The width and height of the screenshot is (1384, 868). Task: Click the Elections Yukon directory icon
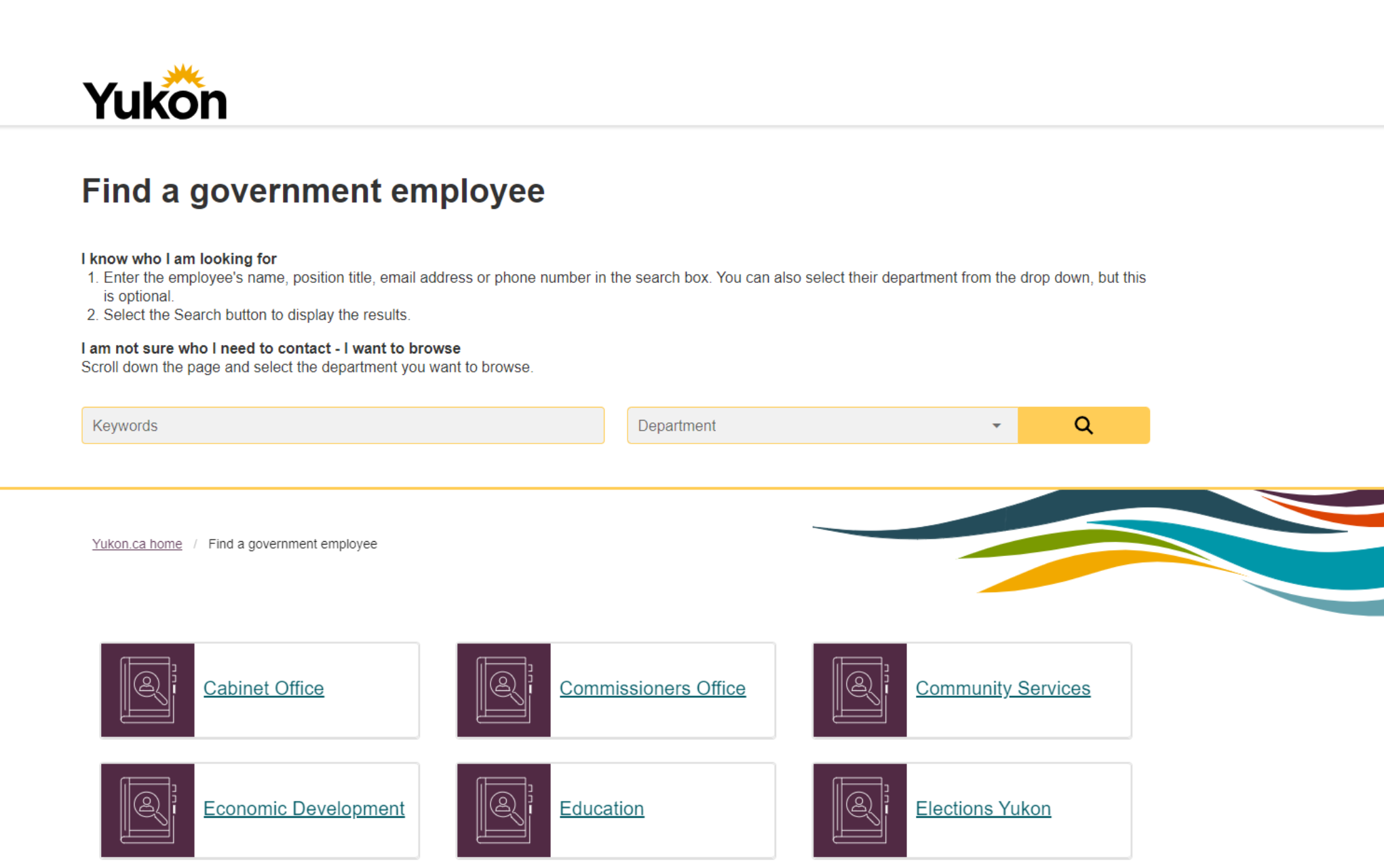pyautogui.click(x=860, y=810)
